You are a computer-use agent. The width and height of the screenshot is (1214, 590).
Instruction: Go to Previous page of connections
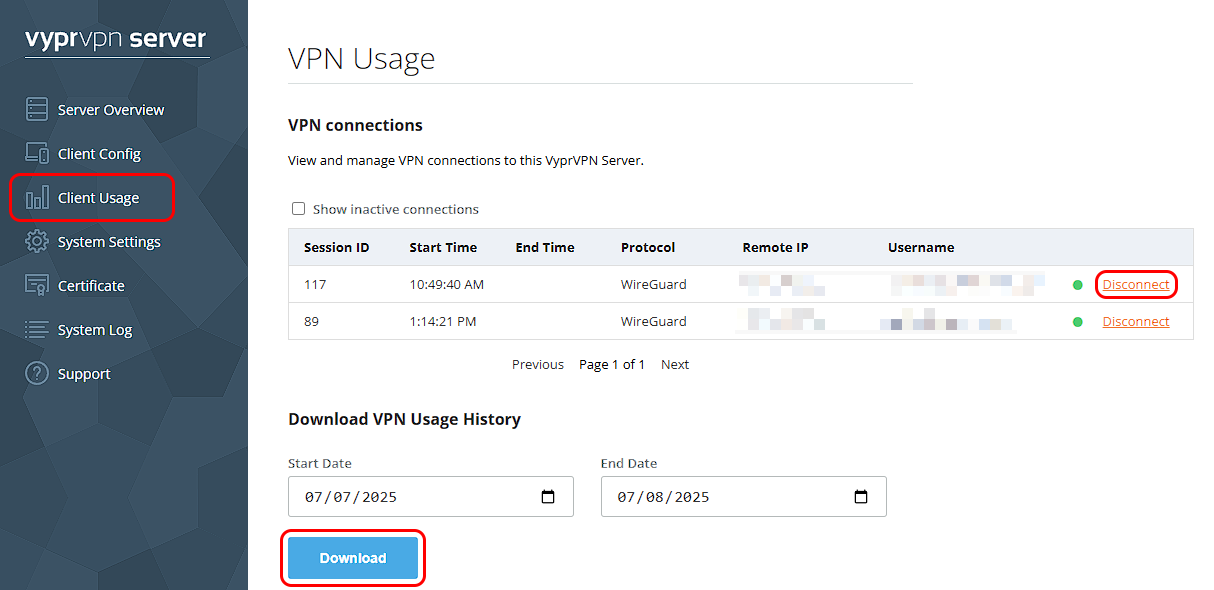(x=538, y=365)
